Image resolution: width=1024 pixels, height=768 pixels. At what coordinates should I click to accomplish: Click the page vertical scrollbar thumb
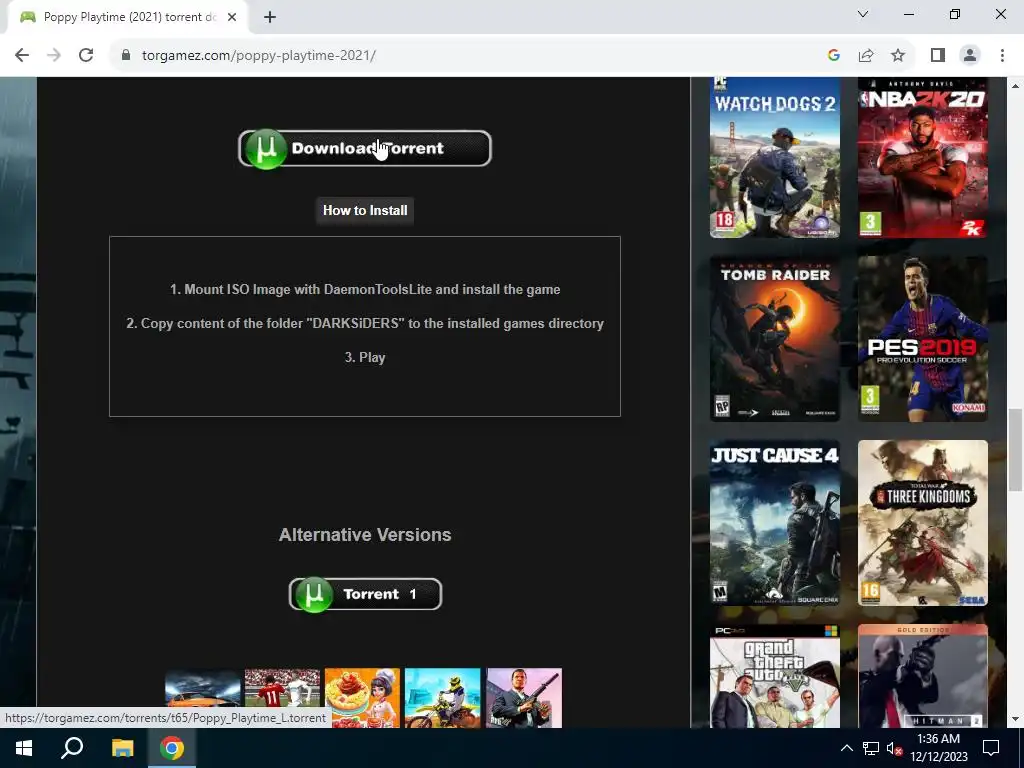coord(1015,449)
